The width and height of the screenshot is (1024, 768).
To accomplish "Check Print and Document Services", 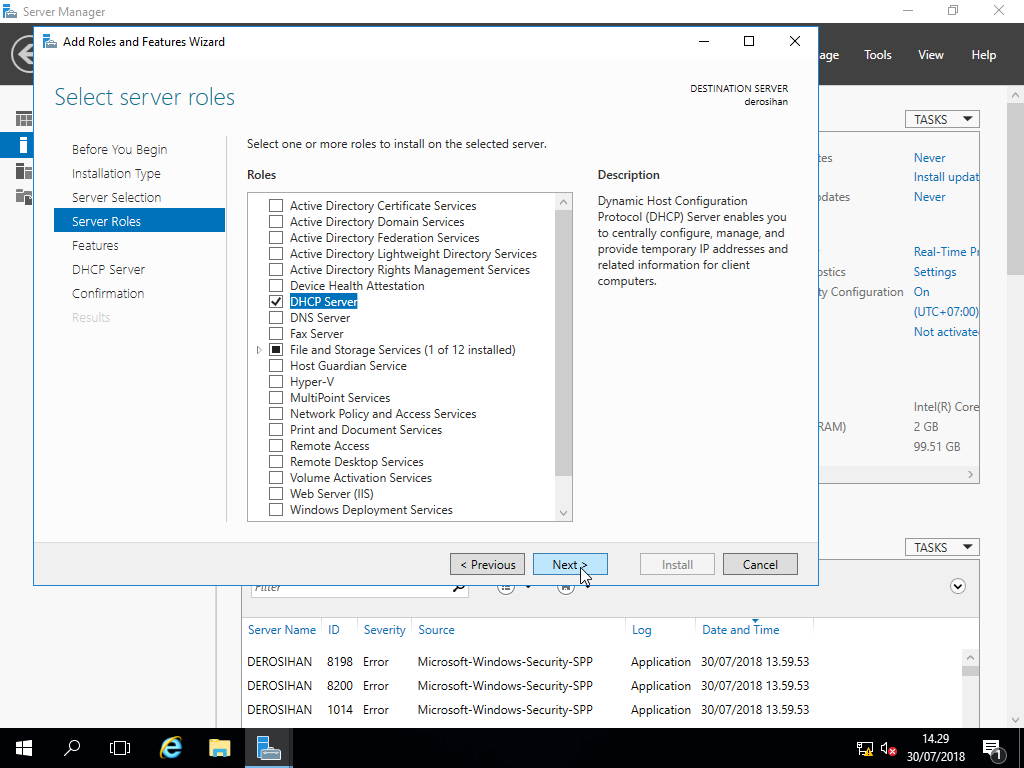I will point(276,430).
